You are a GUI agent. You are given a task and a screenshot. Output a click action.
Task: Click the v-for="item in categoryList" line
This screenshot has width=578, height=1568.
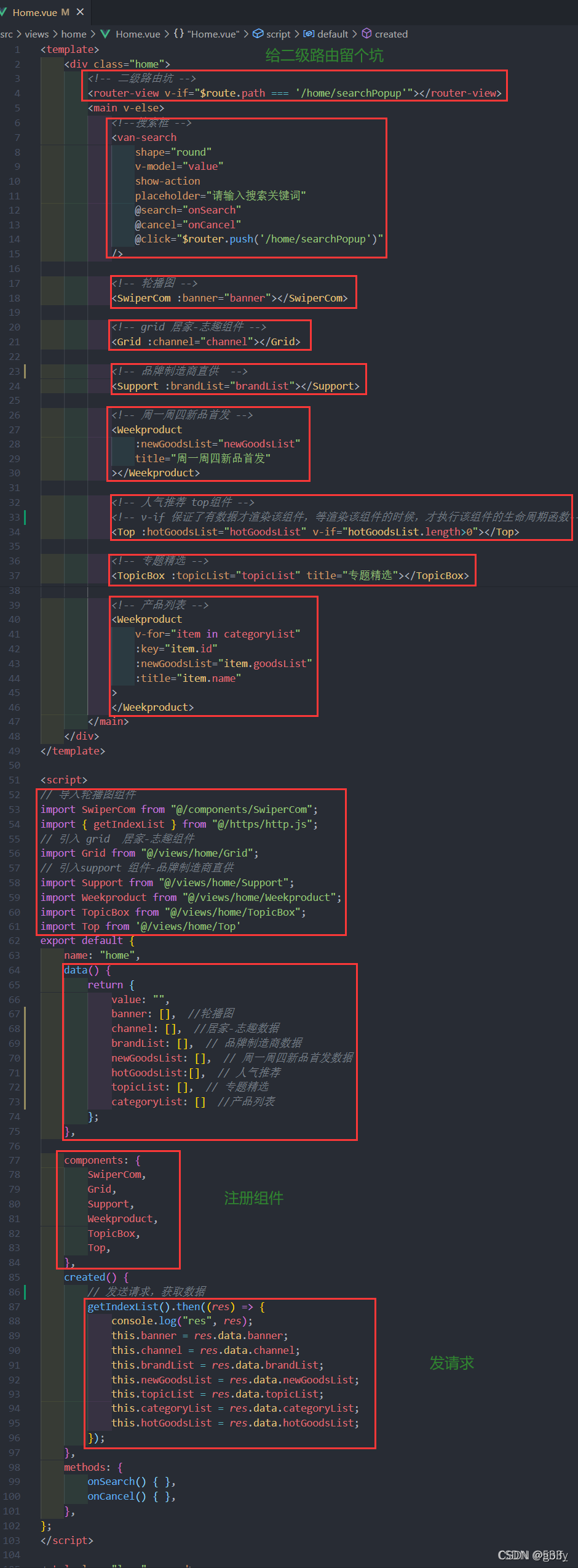point(218,634)
